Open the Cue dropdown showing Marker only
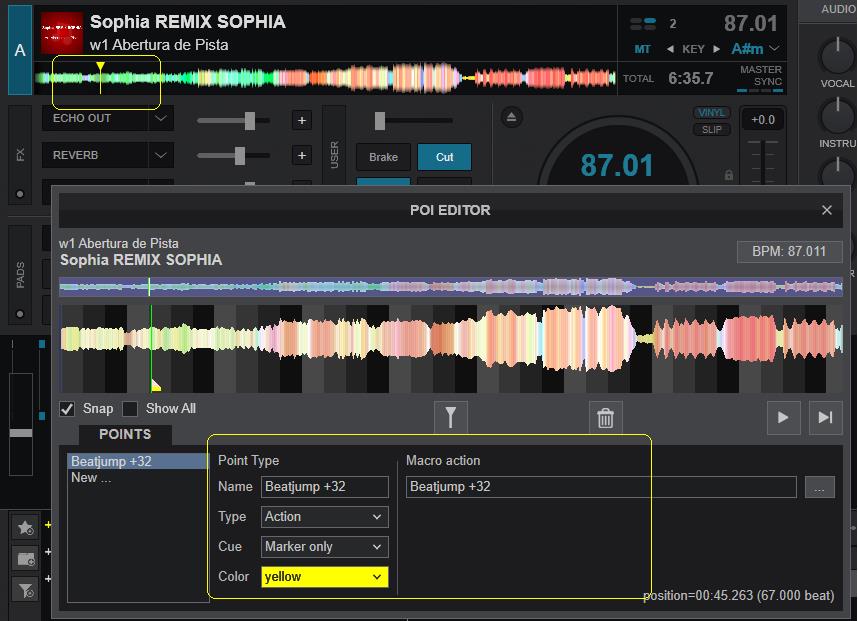The width and height of the screenshot is (858, 621). tap(324, 547)
